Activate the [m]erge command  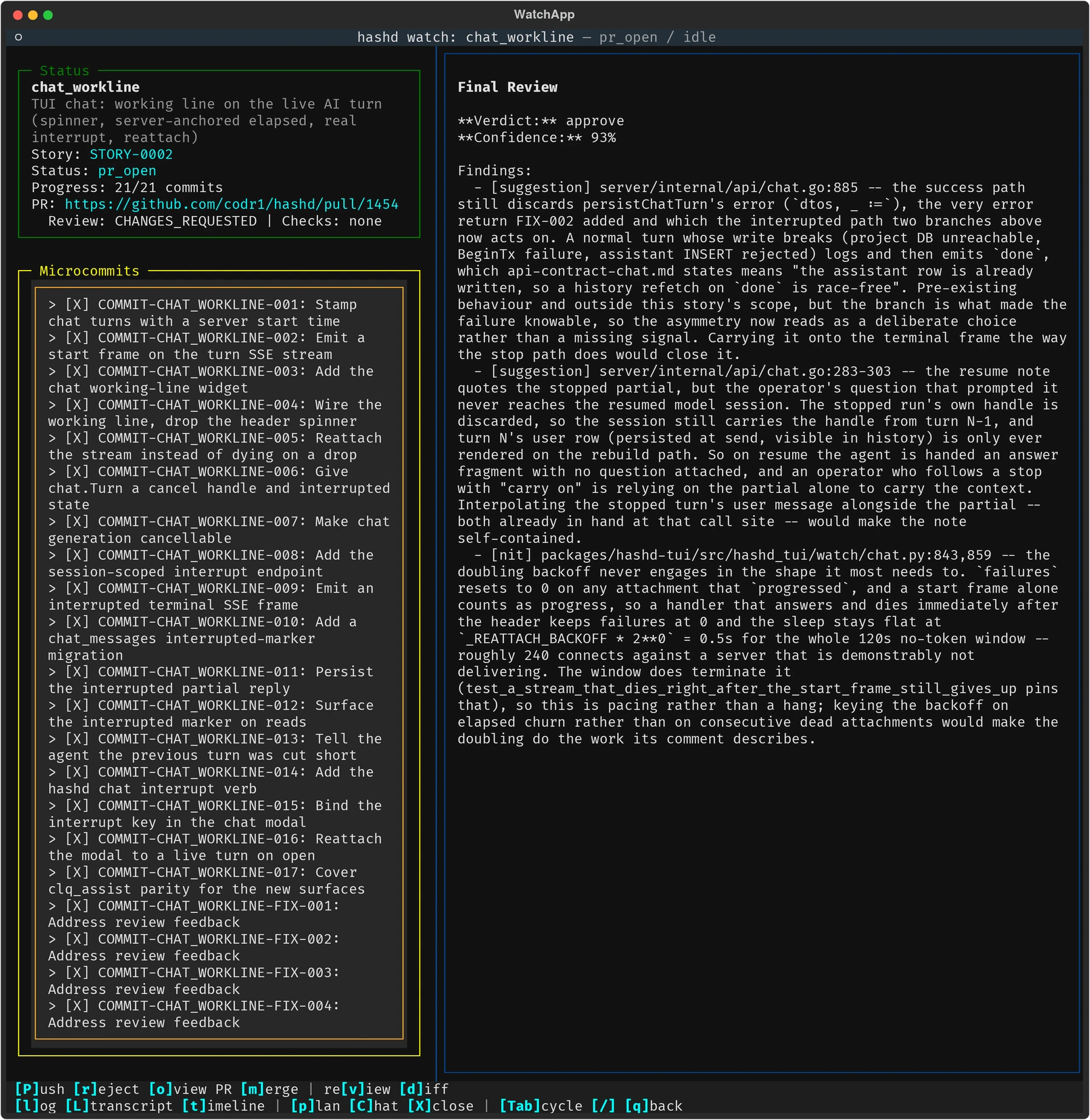click(x=269, y=1089)
